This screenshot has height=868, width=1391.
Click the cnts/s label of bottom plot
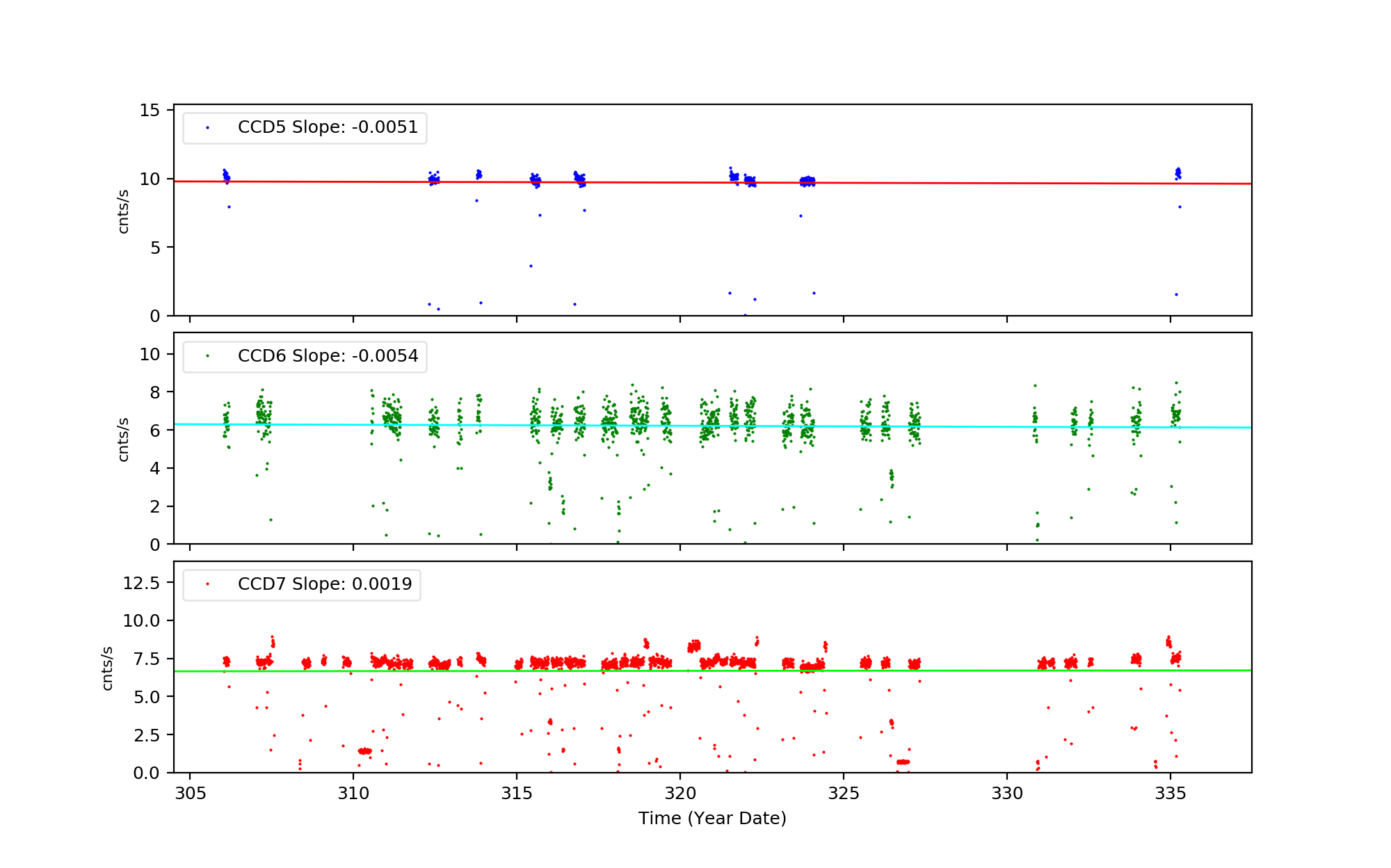pyautogui.click(x=107, y=668)
